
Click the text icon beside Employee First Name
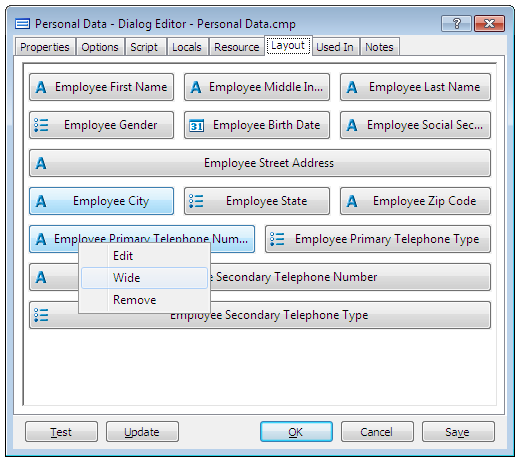[x=41, y=87]
